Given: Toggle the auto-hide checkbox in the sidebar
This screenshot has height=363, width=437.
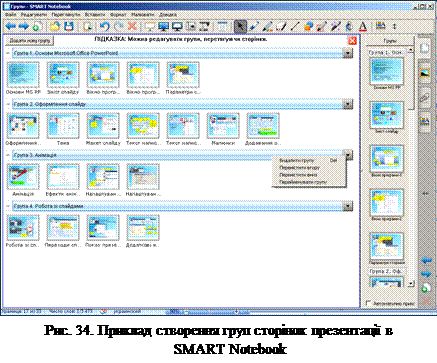Looking at the screenshot, I should (368, 303).
